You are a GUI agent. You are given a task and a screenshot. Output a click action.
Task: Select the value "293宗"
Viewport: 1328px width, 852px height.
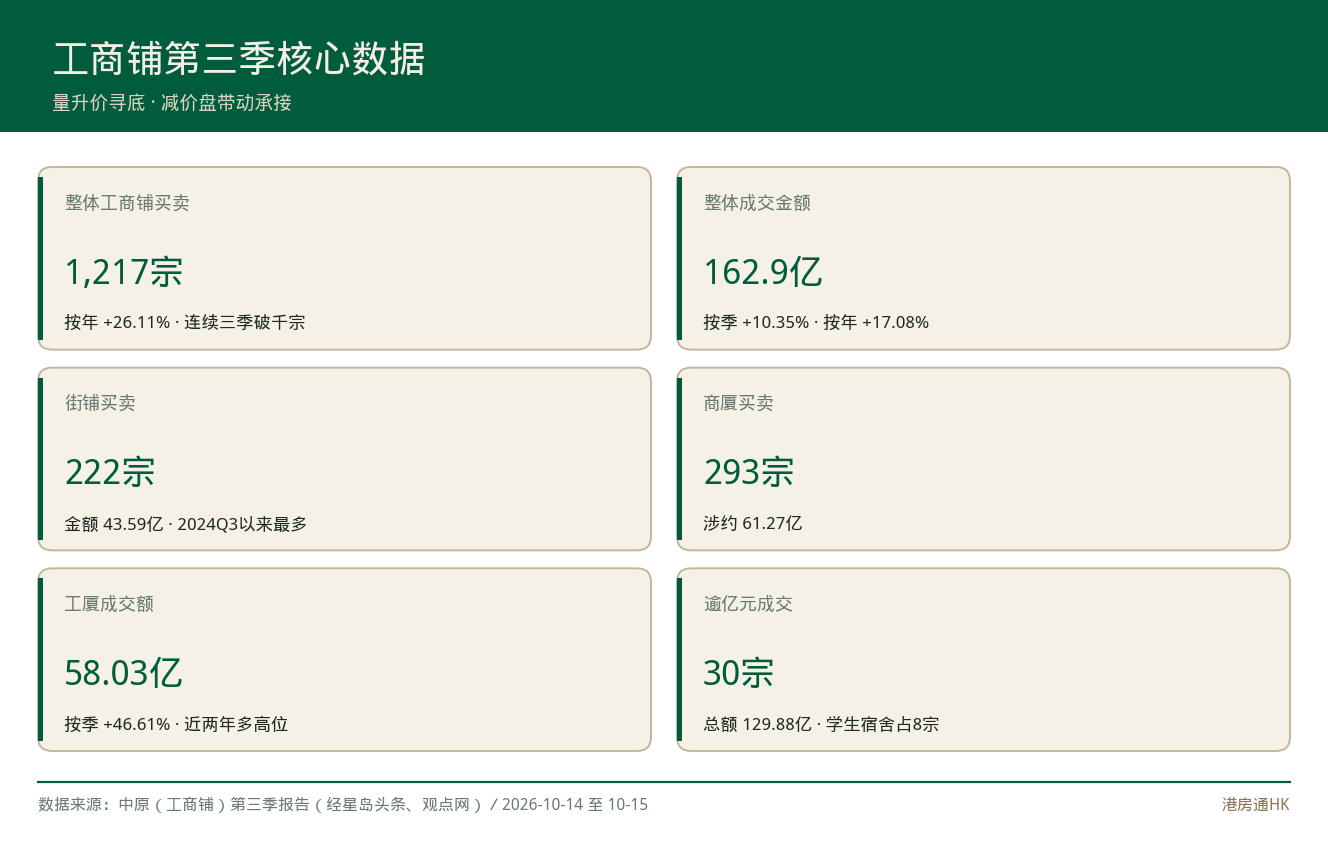click(x=749, y=472)
